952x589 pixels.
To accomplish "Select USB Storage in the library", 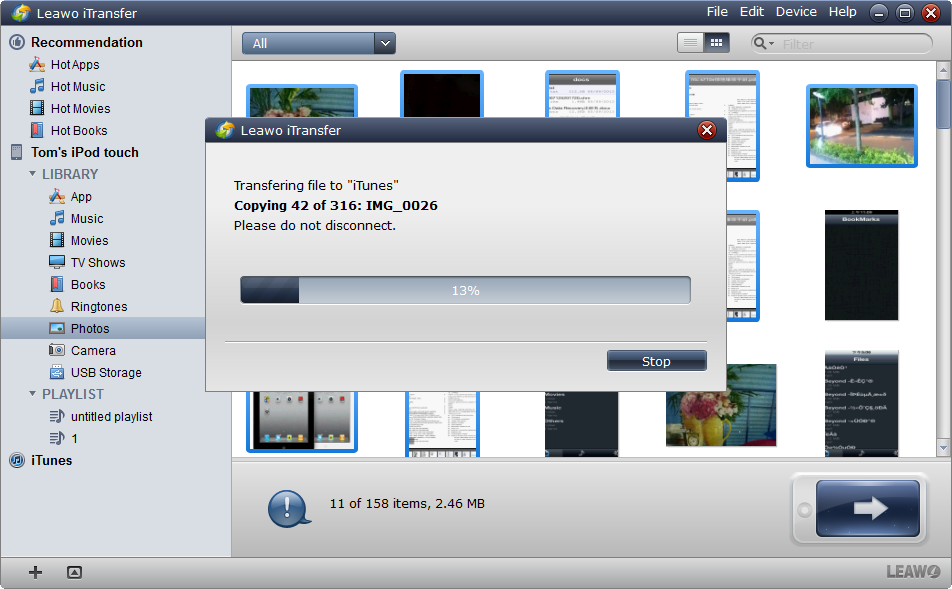I will 105,373.
